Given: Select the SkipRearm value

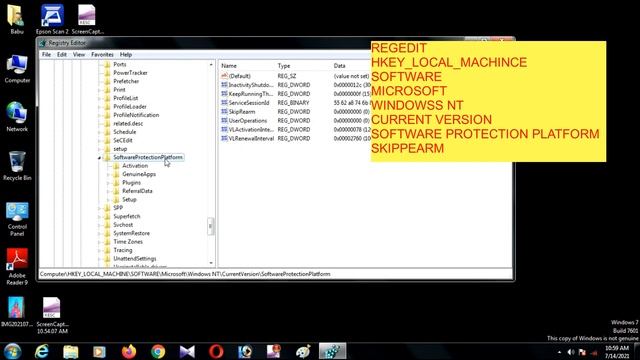Looking at the screenshot, I should point(242,112).
